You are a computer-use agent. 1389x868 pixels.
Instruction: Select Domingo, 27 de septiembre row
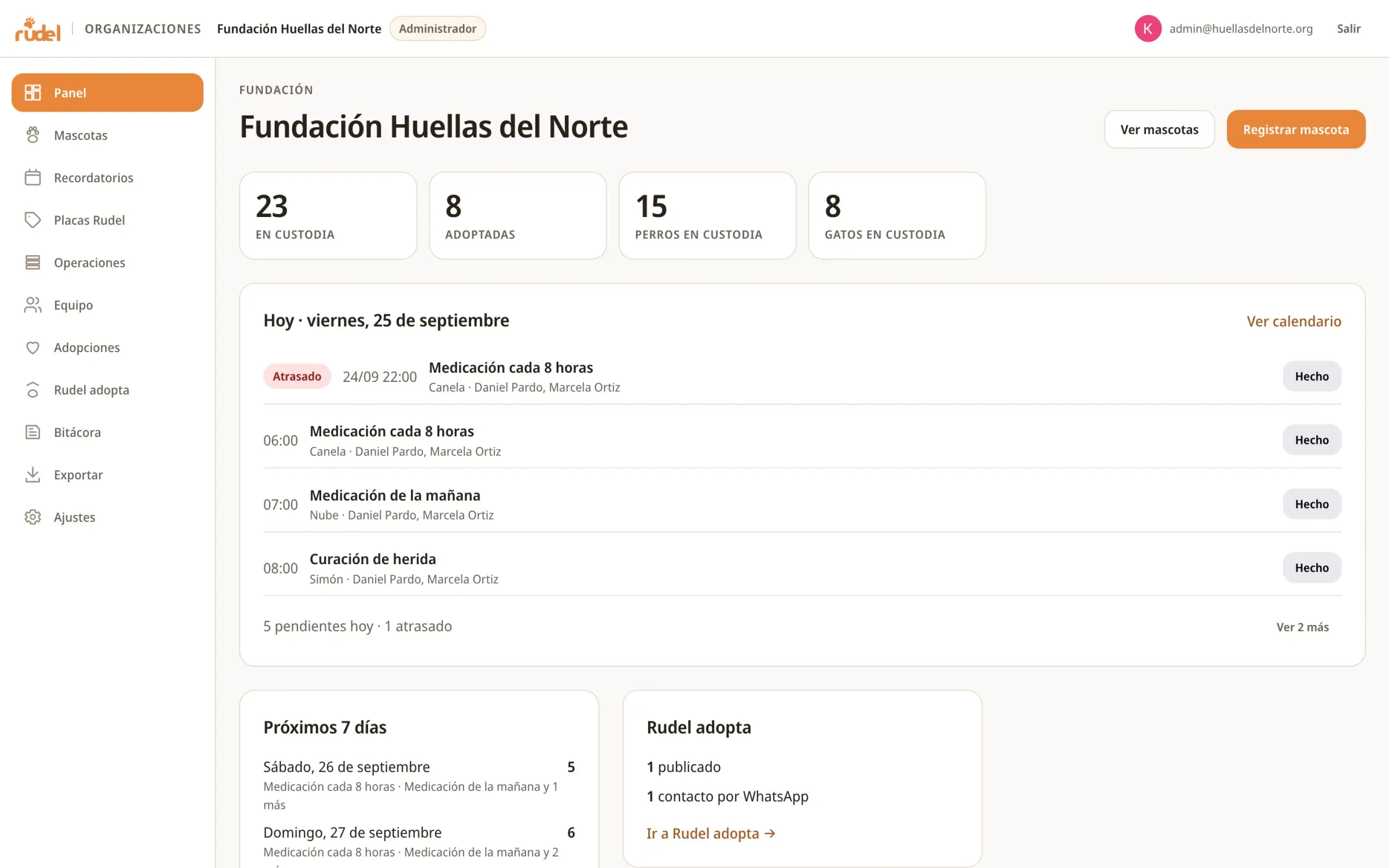click(419, 845)
